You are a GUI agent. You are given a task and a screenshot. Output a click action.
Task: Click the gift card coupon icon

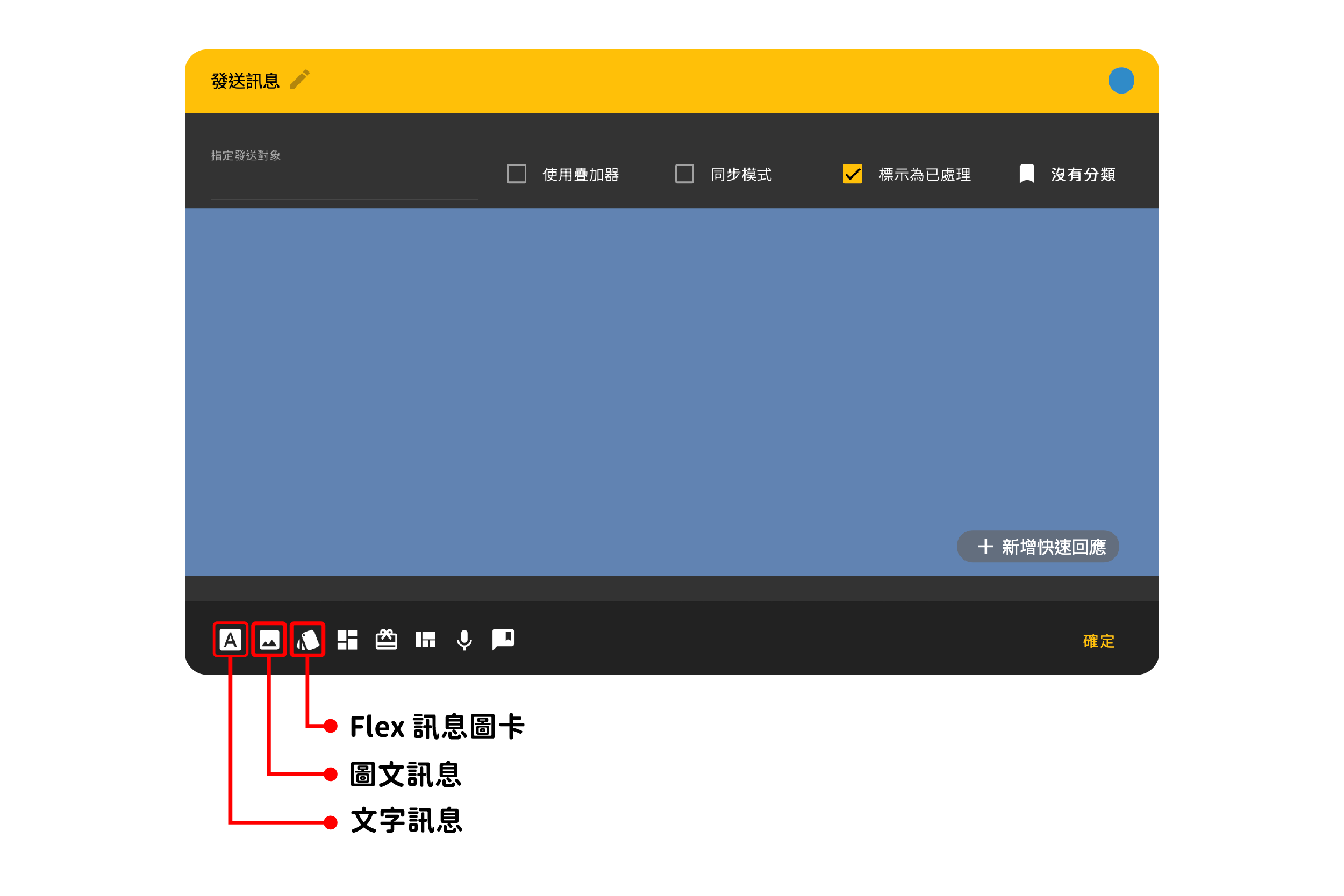(x=387, y=640)
